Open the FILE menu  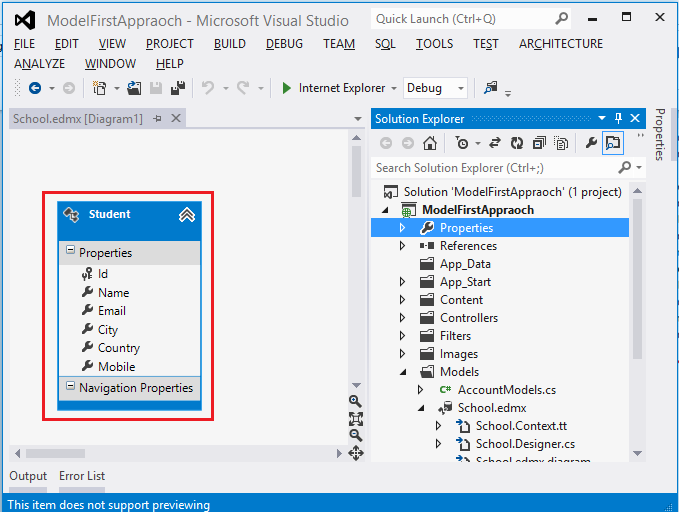coord(25,44)
